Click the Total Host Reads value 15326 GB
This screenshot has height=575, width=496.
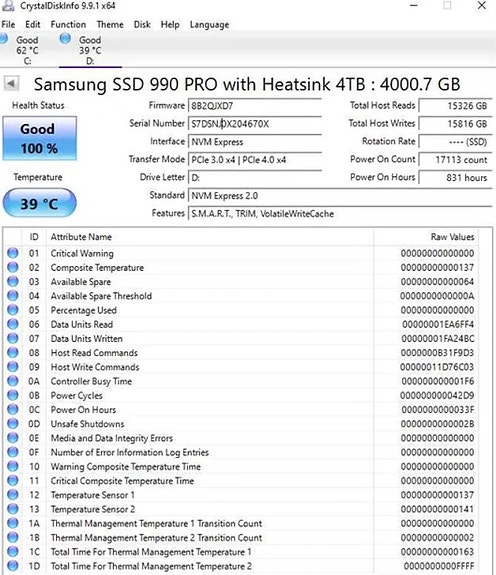pos(455,106)
